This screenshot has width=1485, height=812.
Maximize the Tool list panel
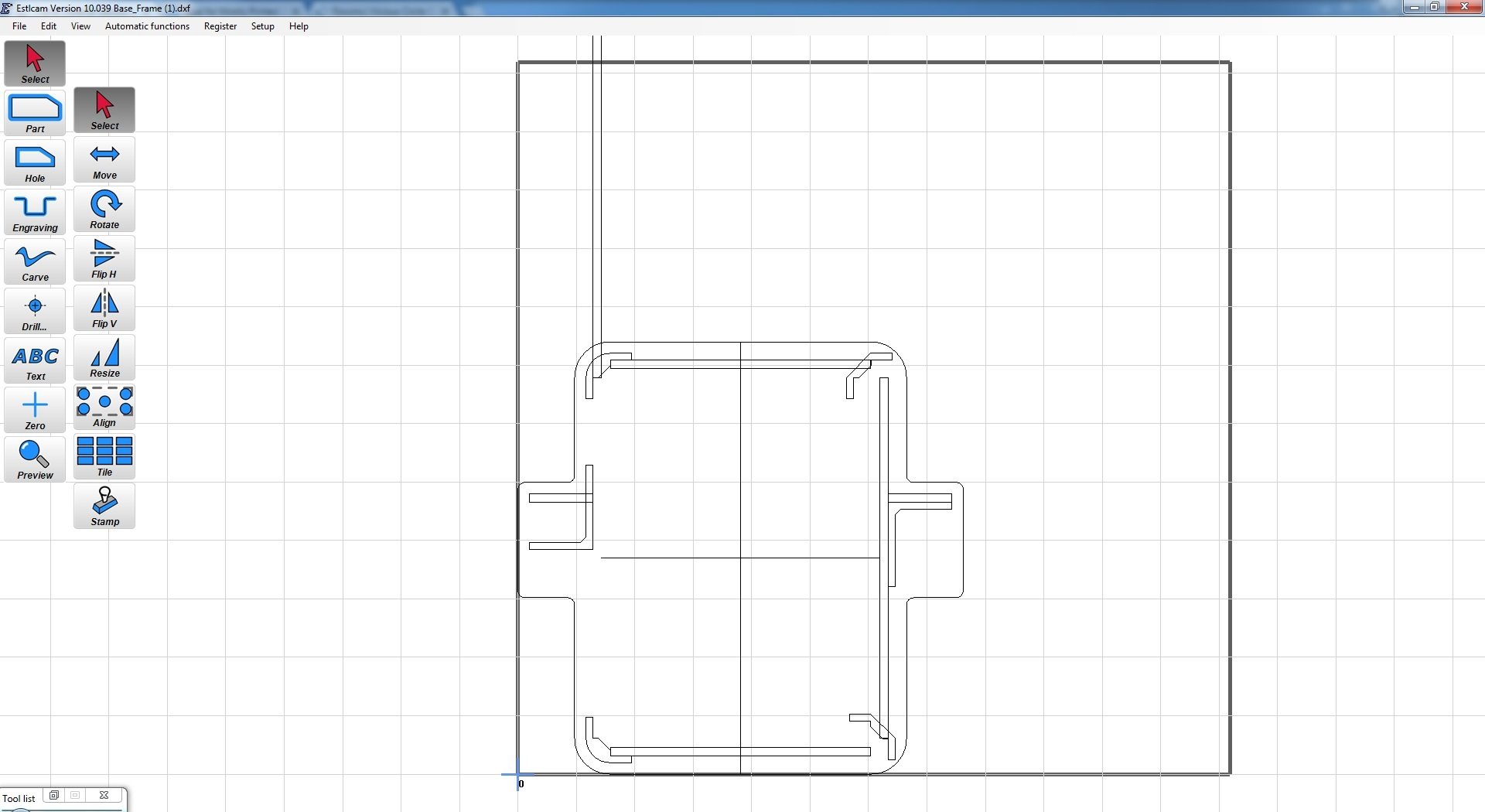tap(75, 795)
